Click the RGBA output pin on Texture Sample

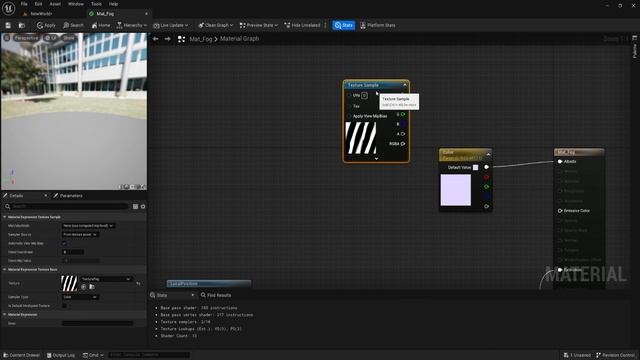tap(403, 144)
